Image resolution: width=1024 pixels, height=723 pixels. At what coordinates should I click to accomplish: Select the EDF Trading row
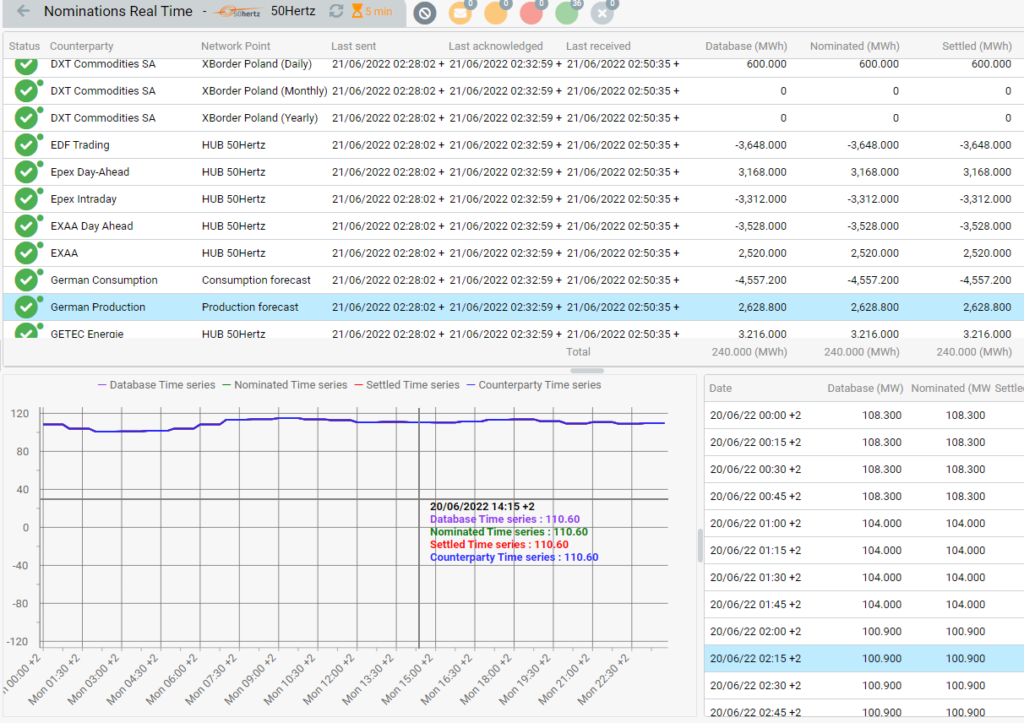click(x=80, y=145)
